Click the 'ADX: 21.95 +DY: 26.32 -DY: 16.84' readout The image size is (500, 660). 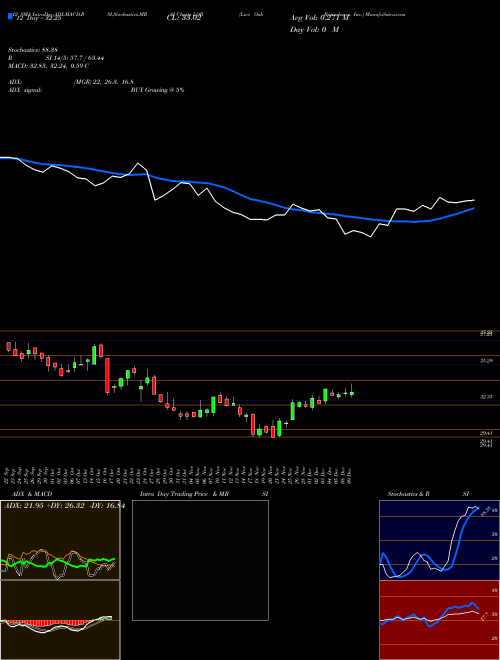click(64, 506)
